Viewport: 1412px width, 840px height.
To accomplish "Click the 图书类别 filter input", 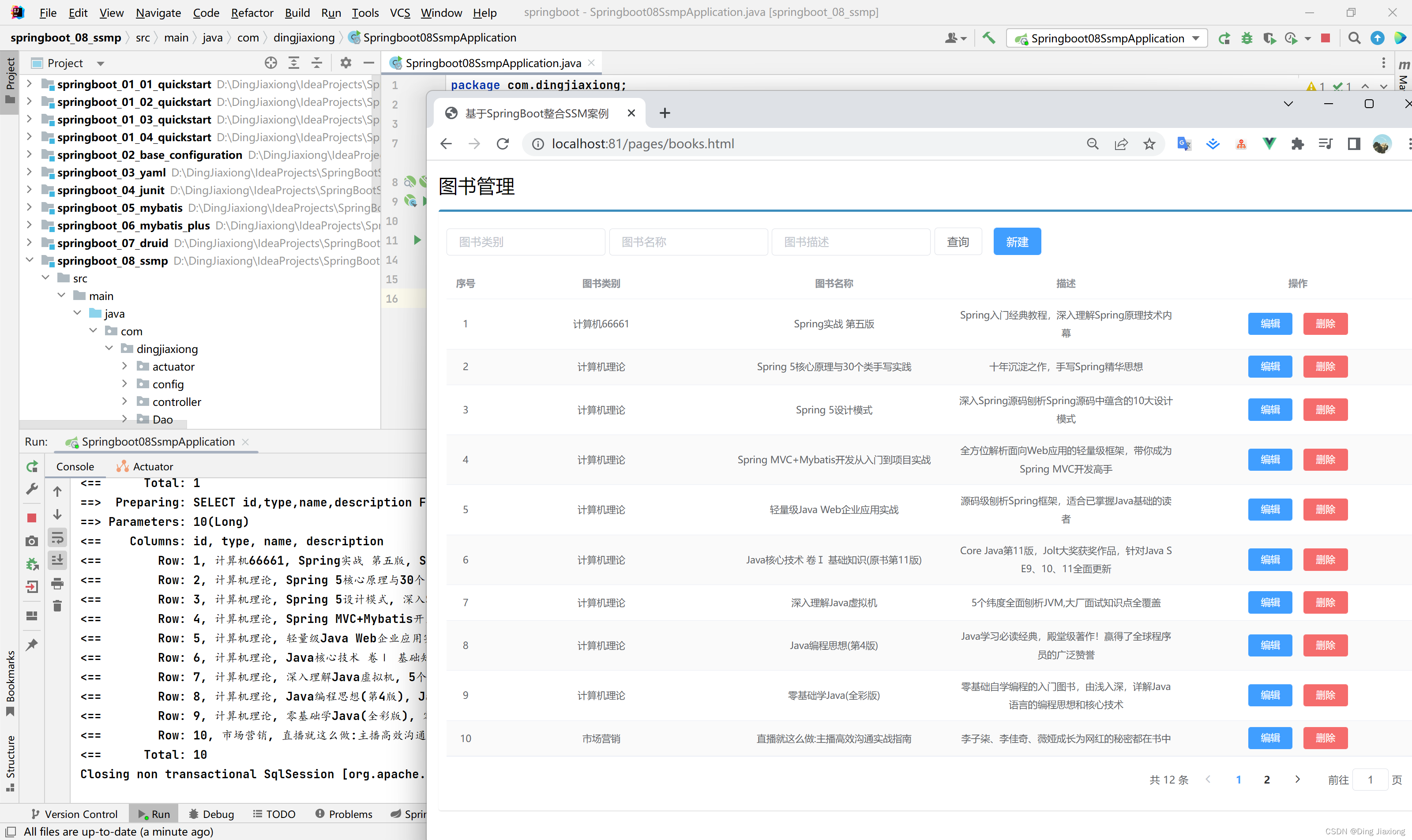I will [526, 242].
